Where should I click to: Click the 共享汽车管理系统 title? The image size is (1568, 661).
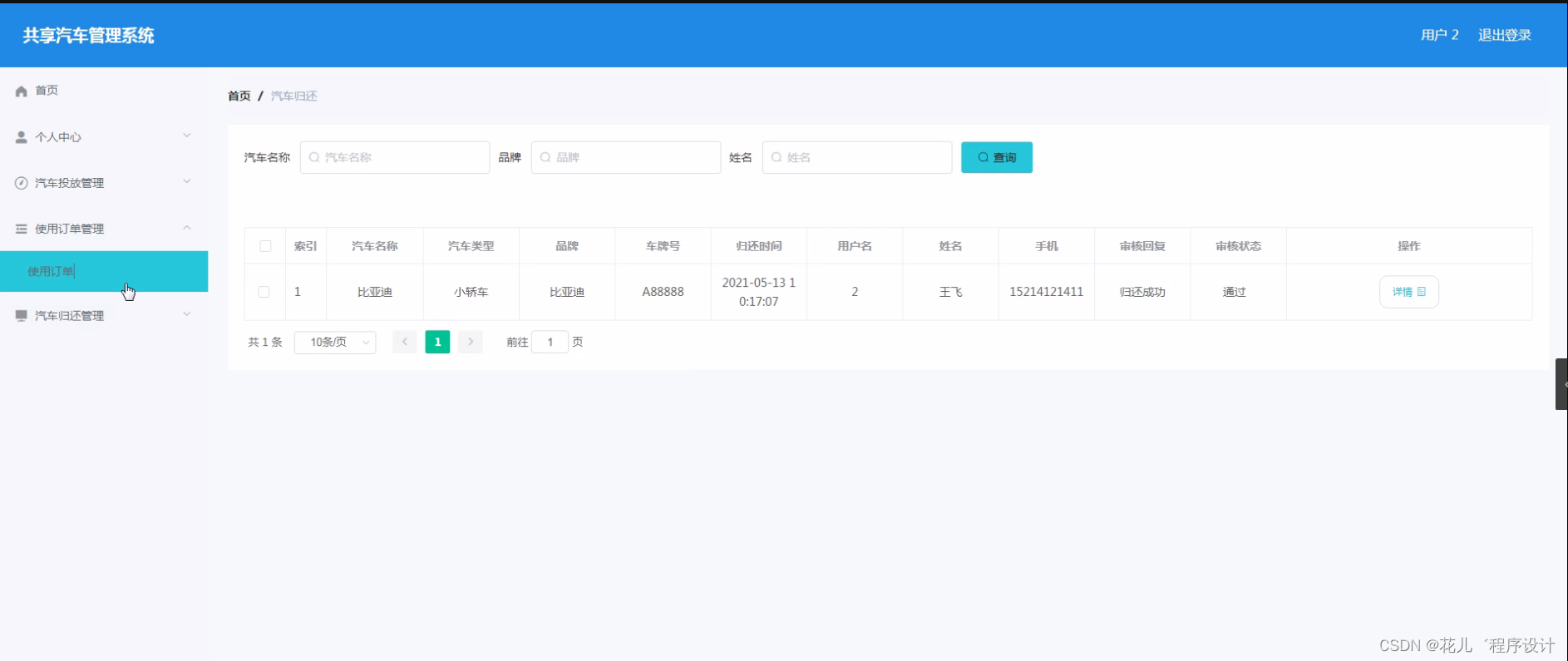[89, 35]
